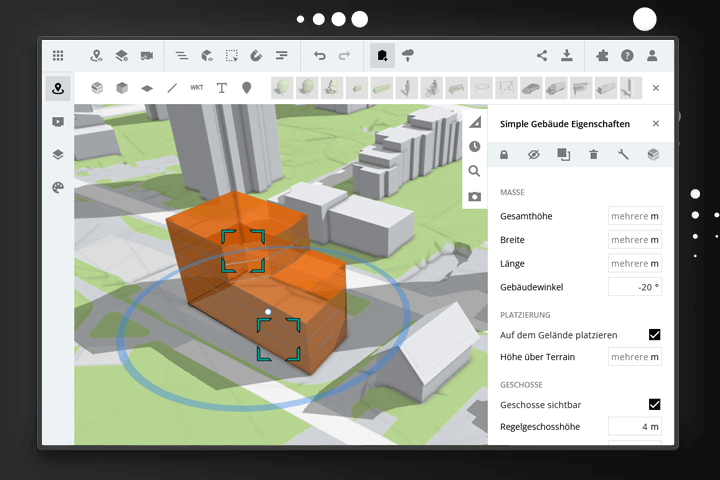Close the Simple Gebäude Eigenschaften panel
The height and width of the screenshot is (480, 720).
655,124
